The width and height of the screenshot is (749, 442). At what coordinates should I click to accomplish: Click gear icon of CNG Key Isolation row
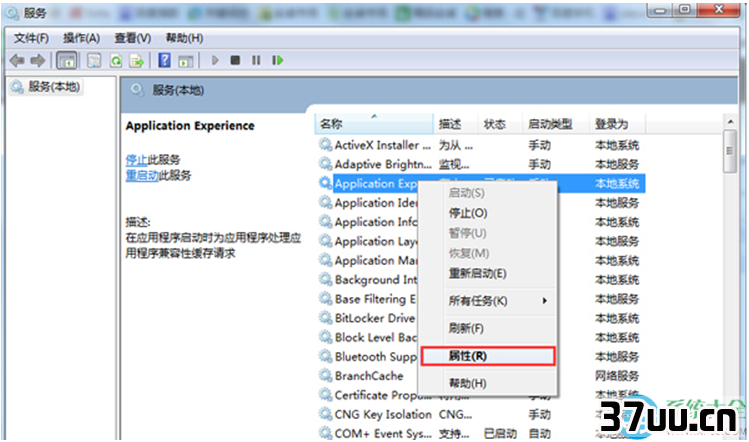325,414
